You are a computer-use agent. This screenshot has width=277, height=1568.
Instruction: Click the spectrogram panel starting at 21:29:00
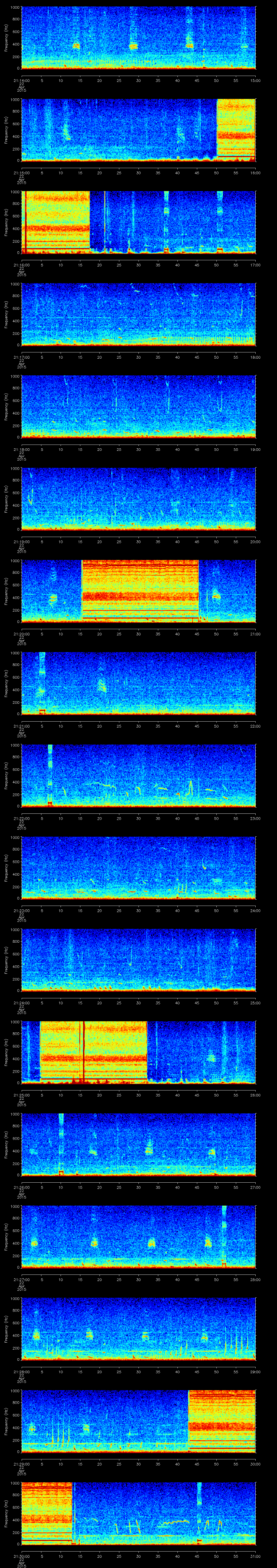pyautogui.click(x=139, y=1421)
